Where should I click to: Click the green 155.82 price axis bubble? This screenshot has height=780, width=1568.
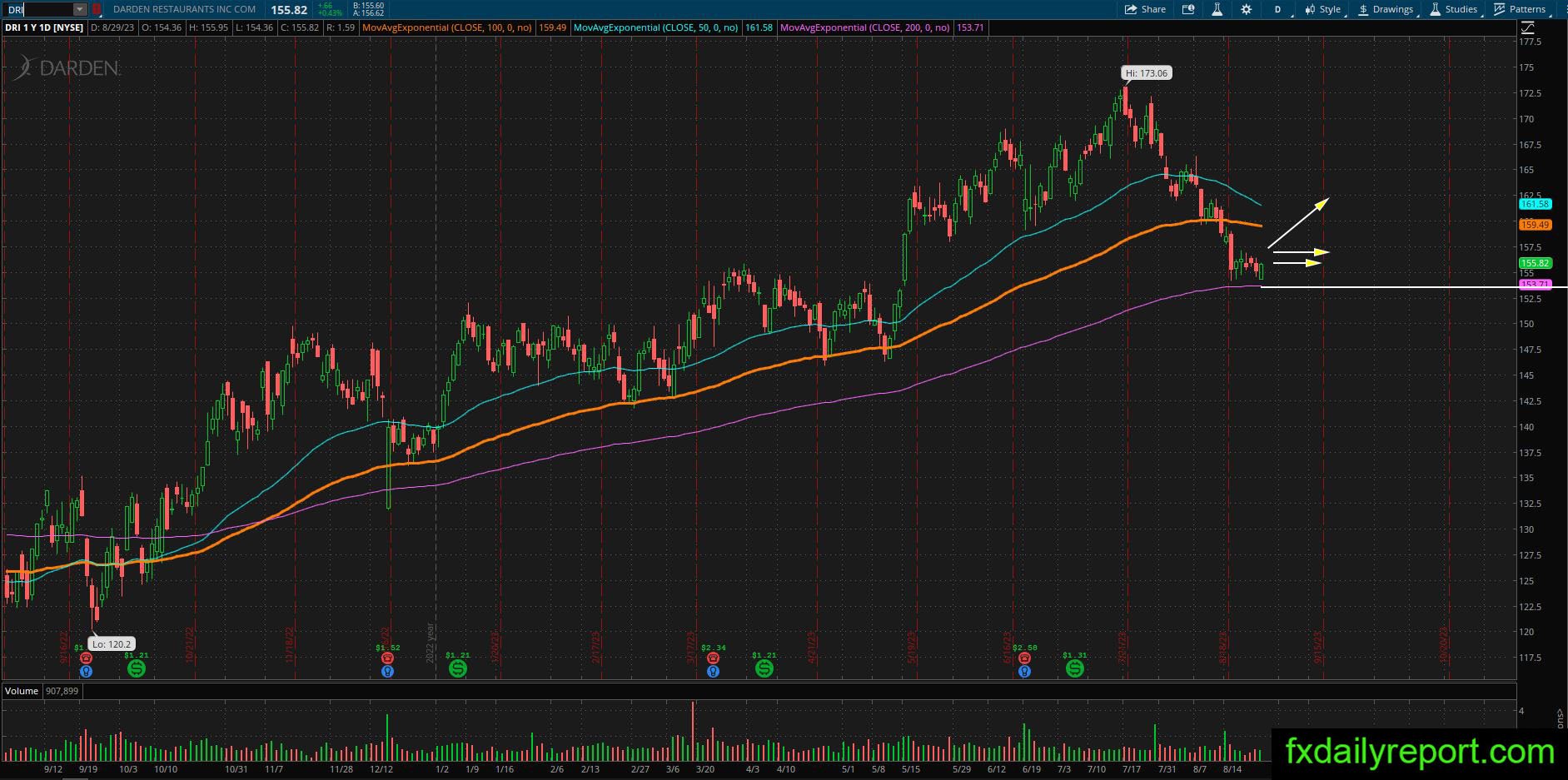click(x=1535, y=263)
